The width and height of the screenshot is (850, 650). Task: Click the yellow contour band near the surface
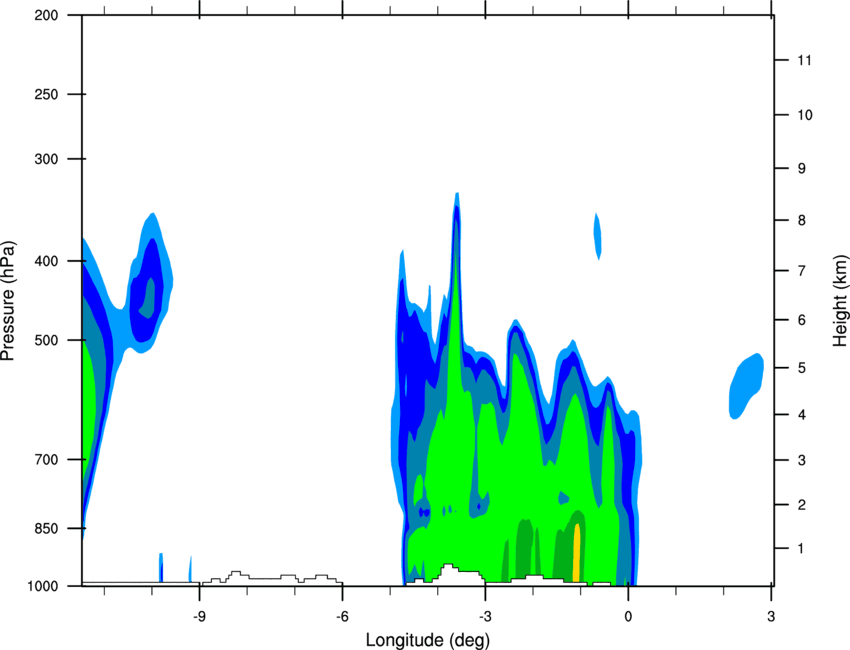(577, 550)
